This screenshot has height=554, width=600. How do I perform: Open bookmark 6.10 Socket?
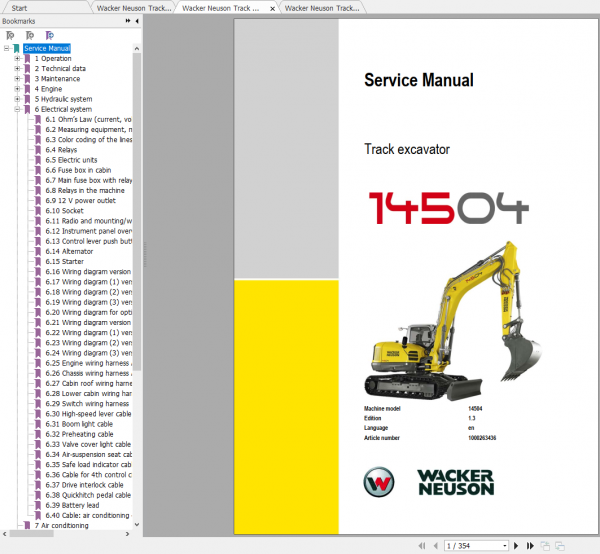[64, 211]
